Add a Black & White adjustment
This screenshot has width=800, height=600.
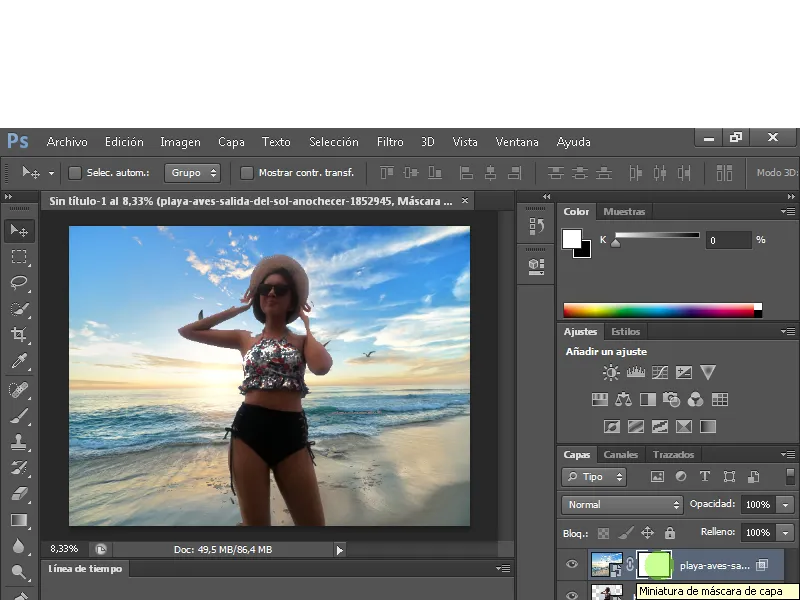647,399
